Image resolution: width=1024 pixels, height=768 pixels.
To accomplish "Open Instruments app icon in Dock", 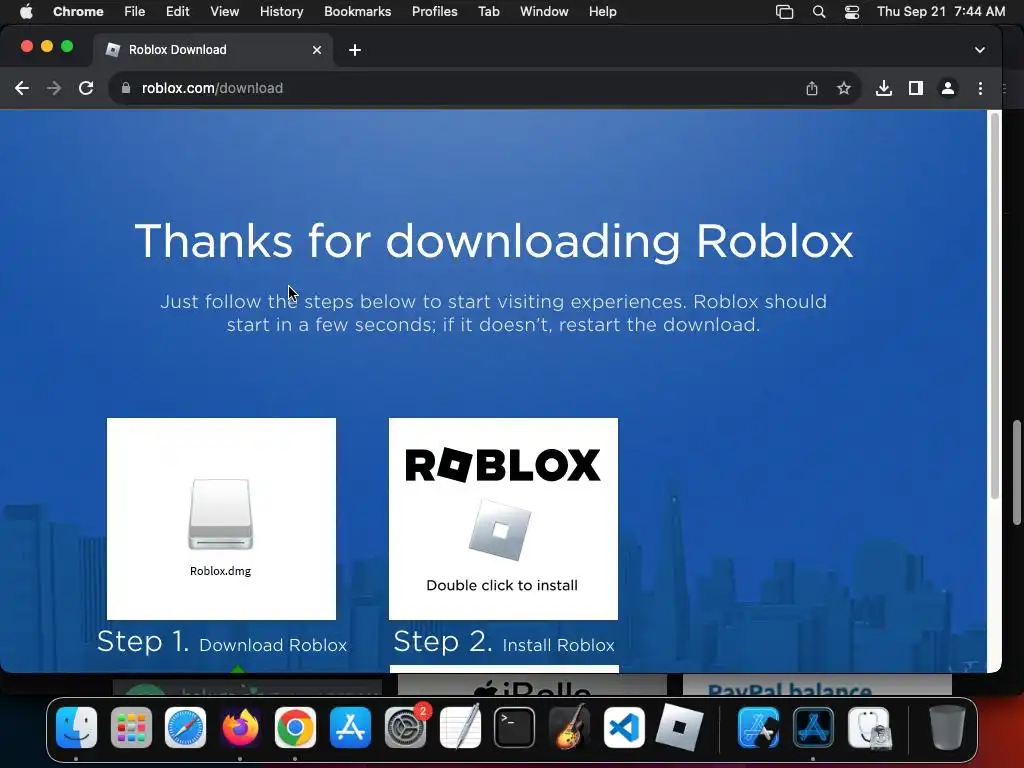I will pos(813,727).
